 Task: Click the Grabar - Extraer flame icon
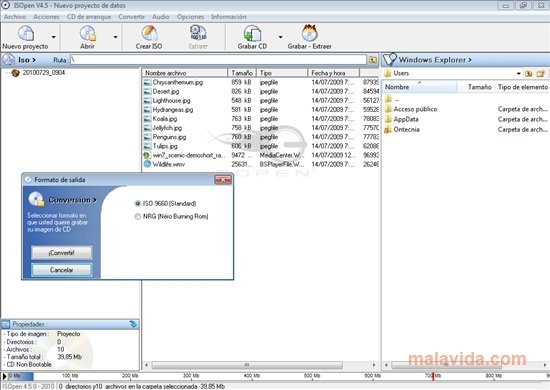(x=310, y=33)
